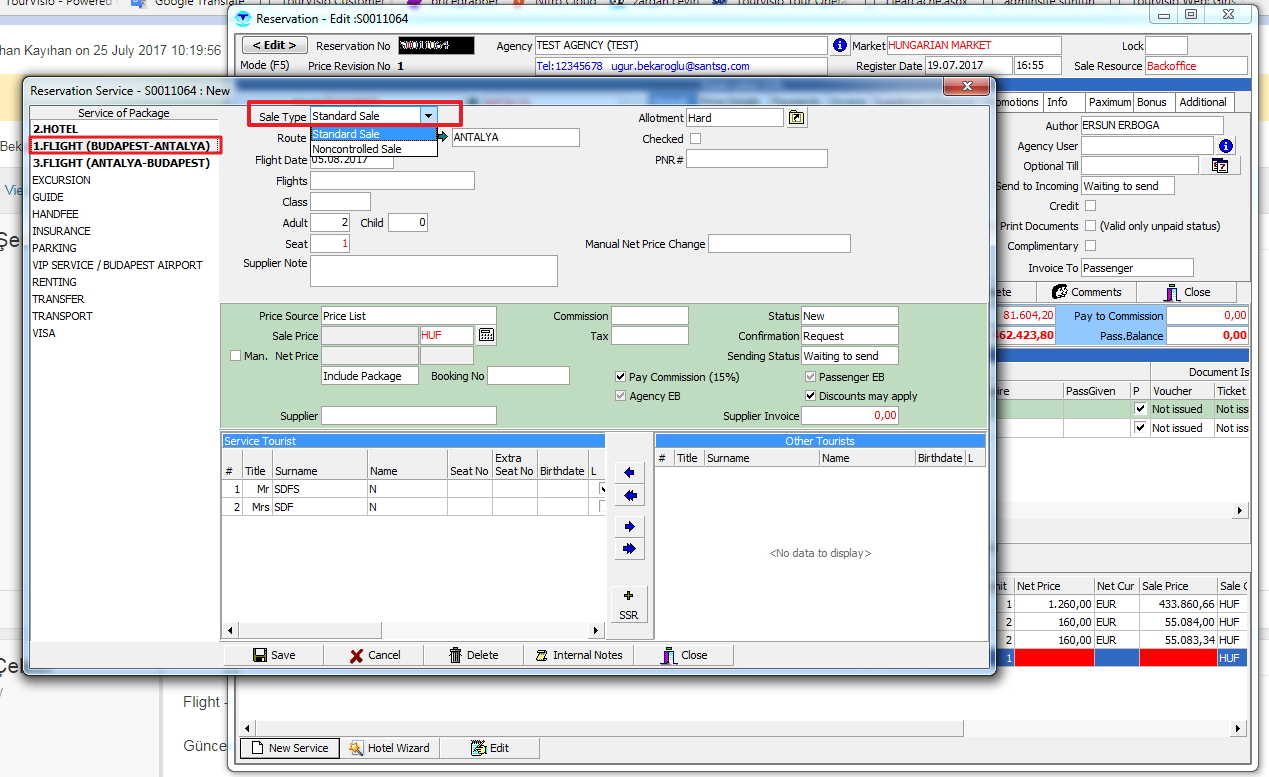Viewport: 1269px width, 777px height.
Task: Click the Supplier Note text field
Action: (433, 271)
